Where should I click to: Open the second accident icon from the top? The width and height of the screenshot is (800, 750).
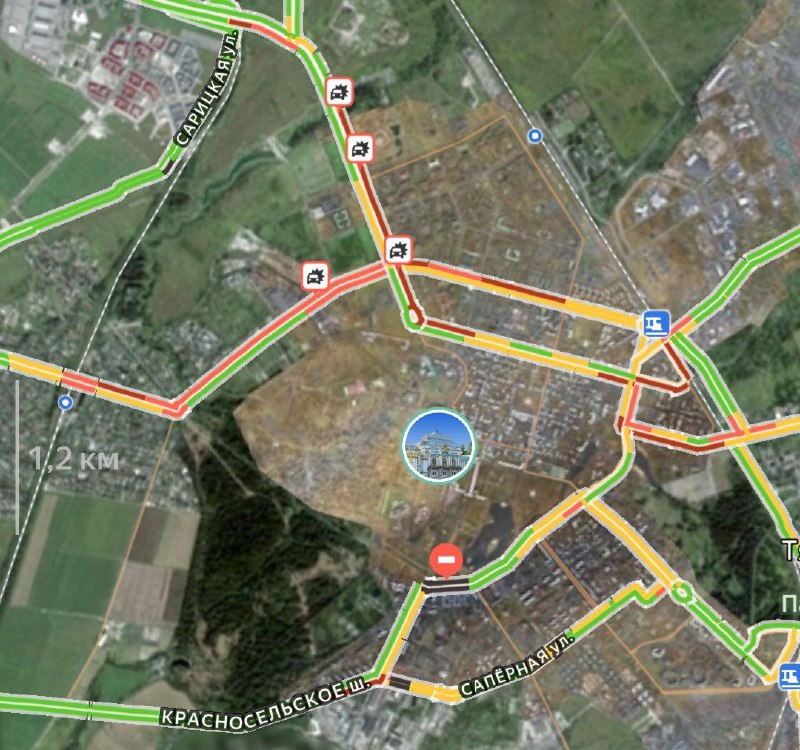point(360,148)
